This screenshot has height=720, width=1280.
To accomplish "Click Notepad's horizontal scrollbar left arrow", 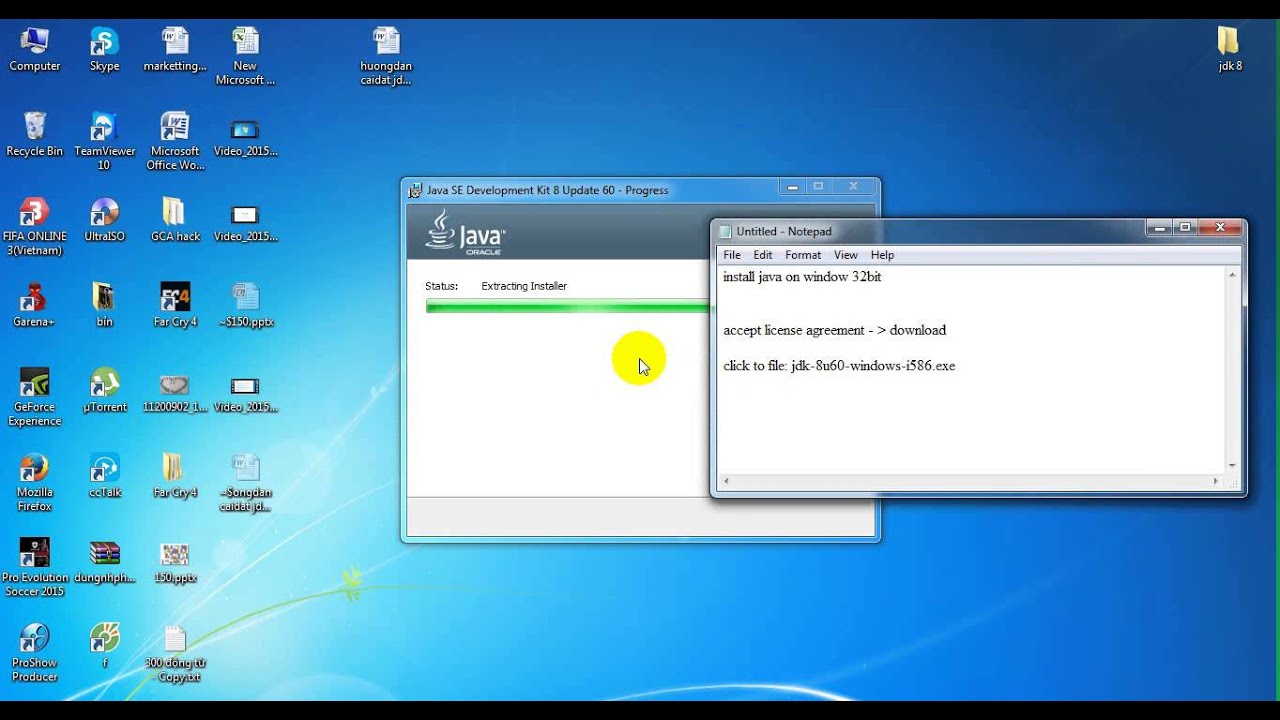I will click(x=726, y=481).
